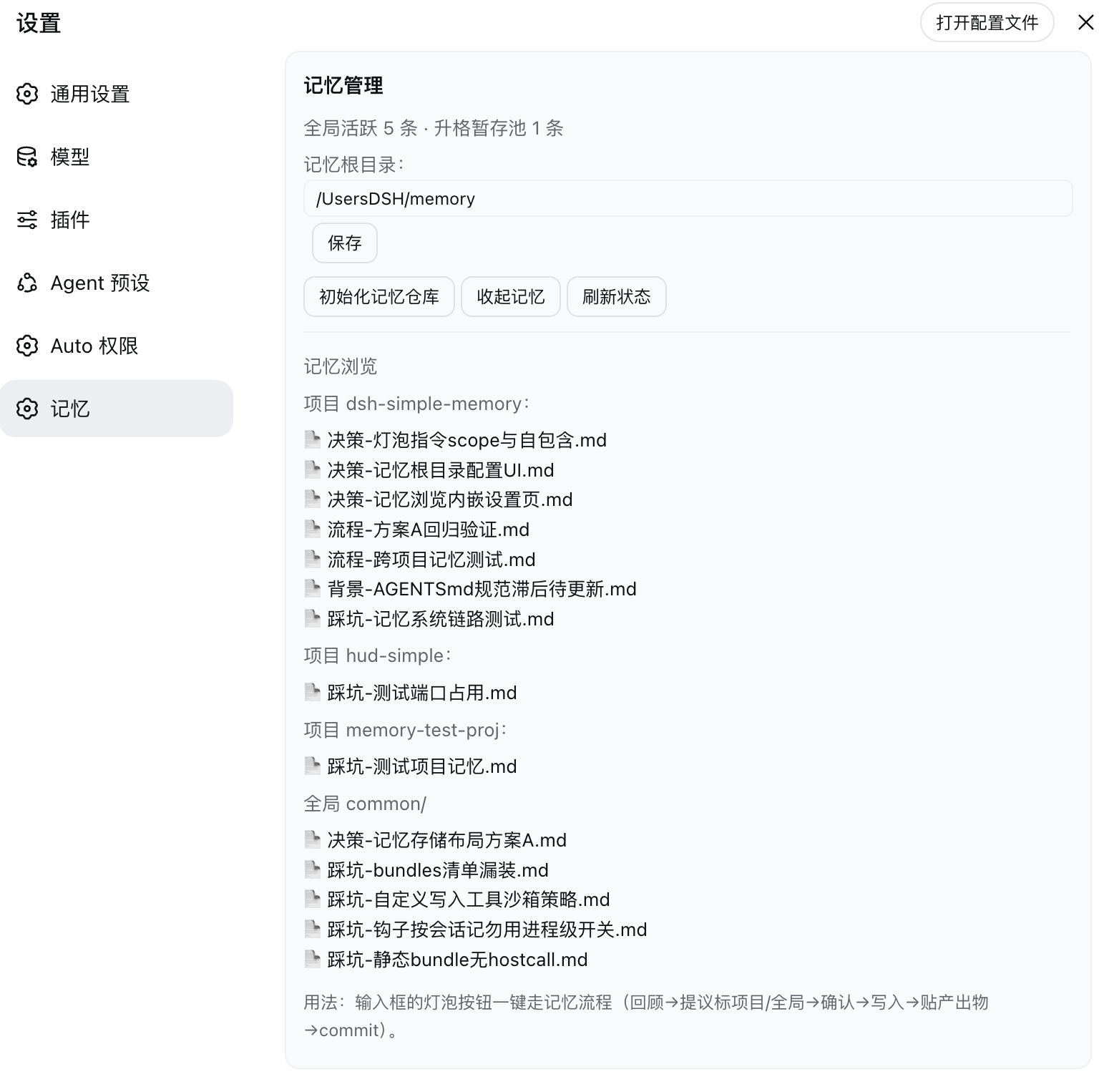The image size is (1099, 1092).
Task: Open 决策-记忆浏览内嵌设置页.md file
Action: (x=450, y=499)
